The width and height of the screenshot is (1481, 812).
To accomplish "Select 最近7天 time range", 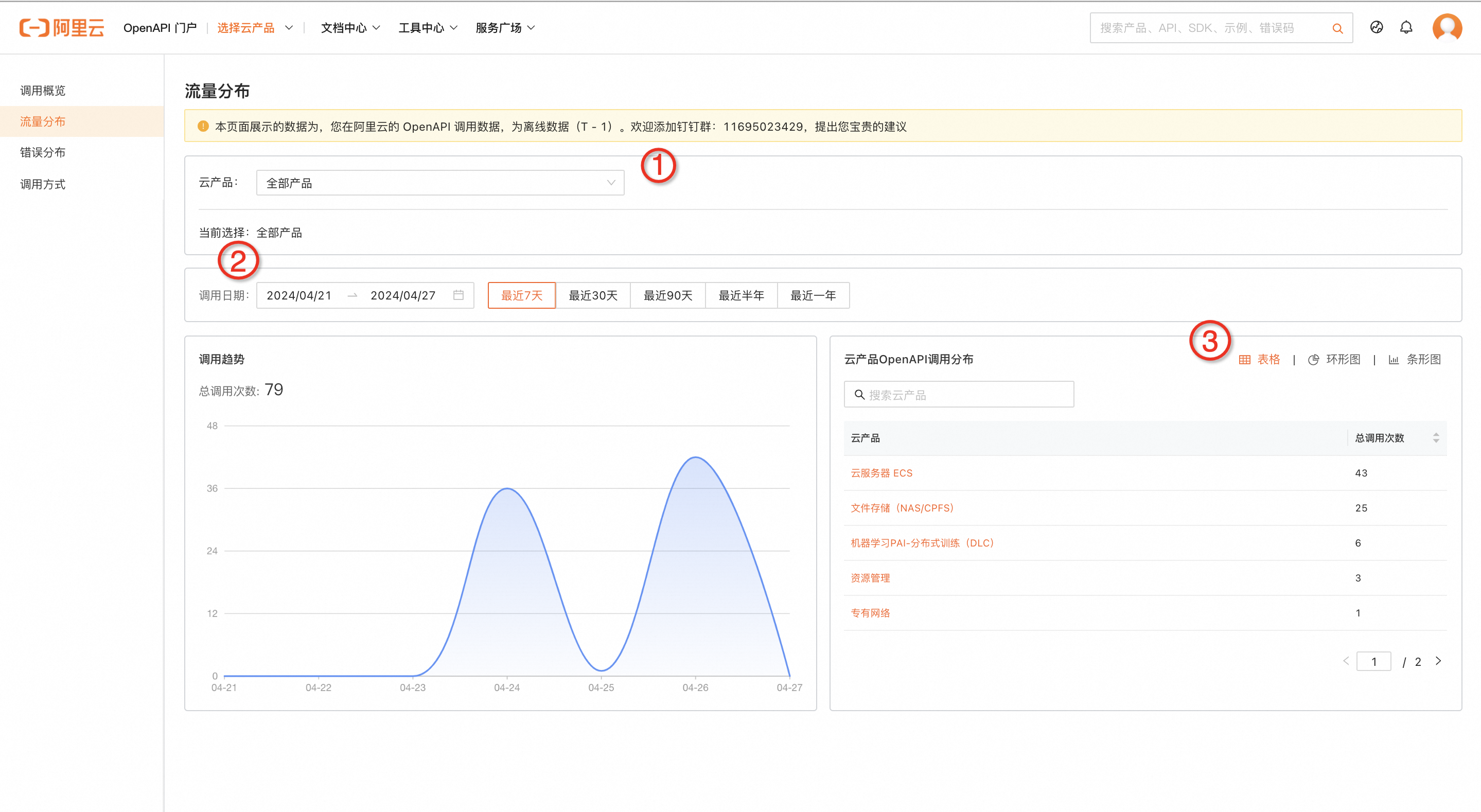I will [x=521, y=295].
